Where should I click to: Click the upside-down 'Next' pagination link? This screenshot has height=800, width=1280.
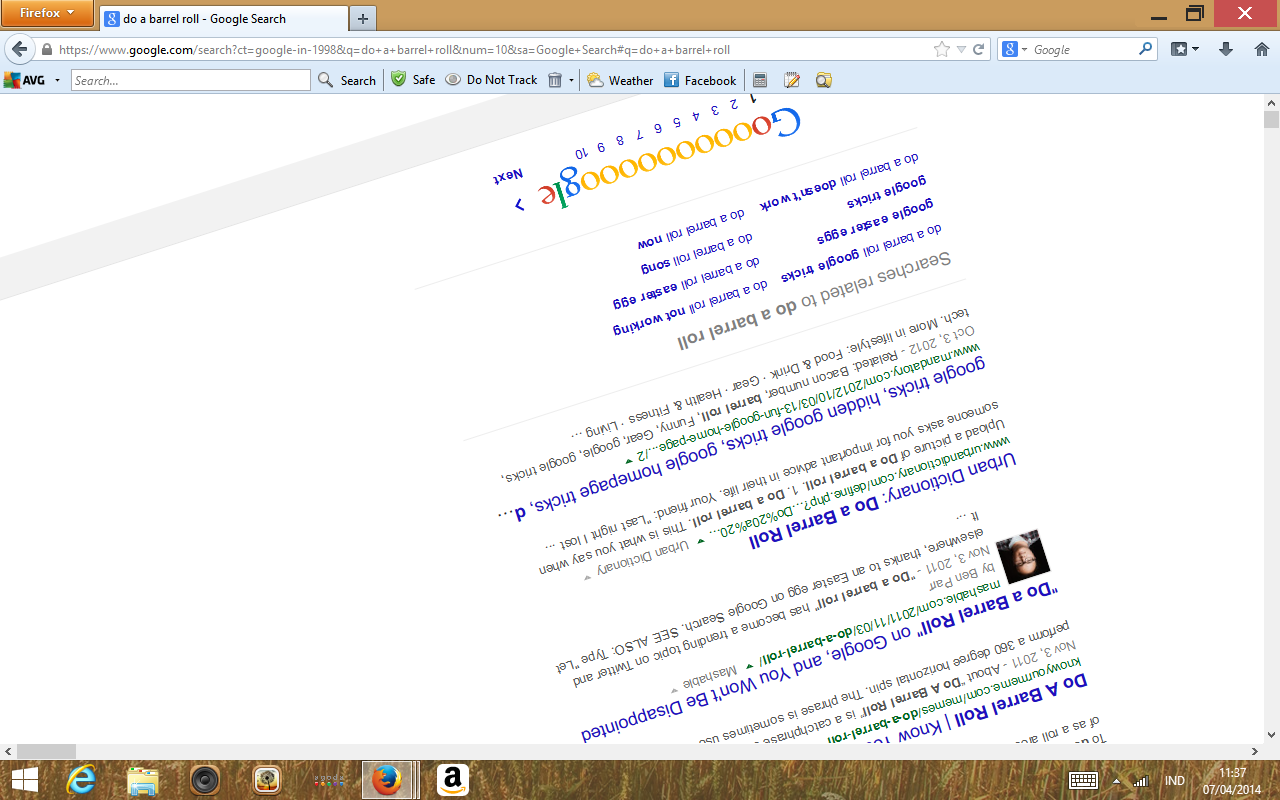coord(508,176)
